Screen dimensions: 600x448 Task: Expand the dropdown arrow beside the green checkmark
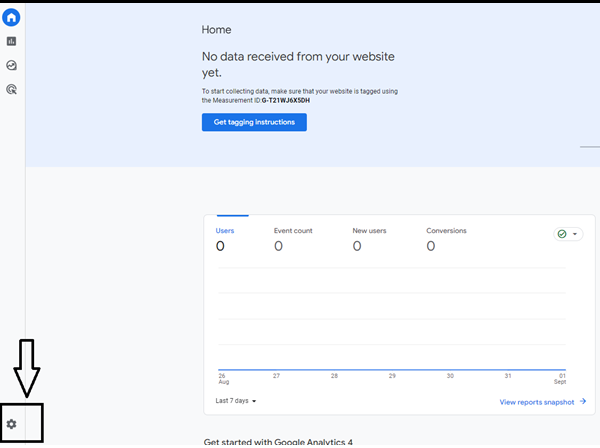pyautogui.click(x=575, y=234)
